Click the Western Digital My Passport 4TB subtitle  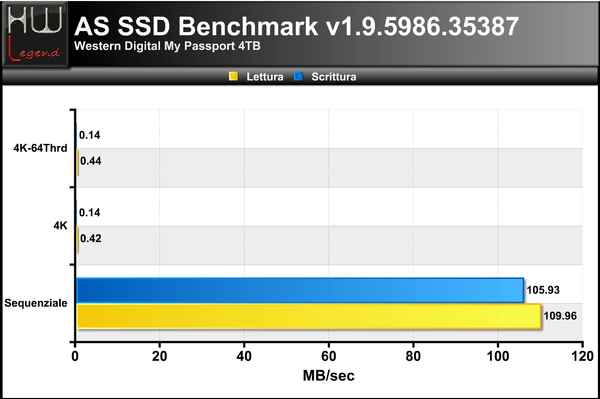167,46
